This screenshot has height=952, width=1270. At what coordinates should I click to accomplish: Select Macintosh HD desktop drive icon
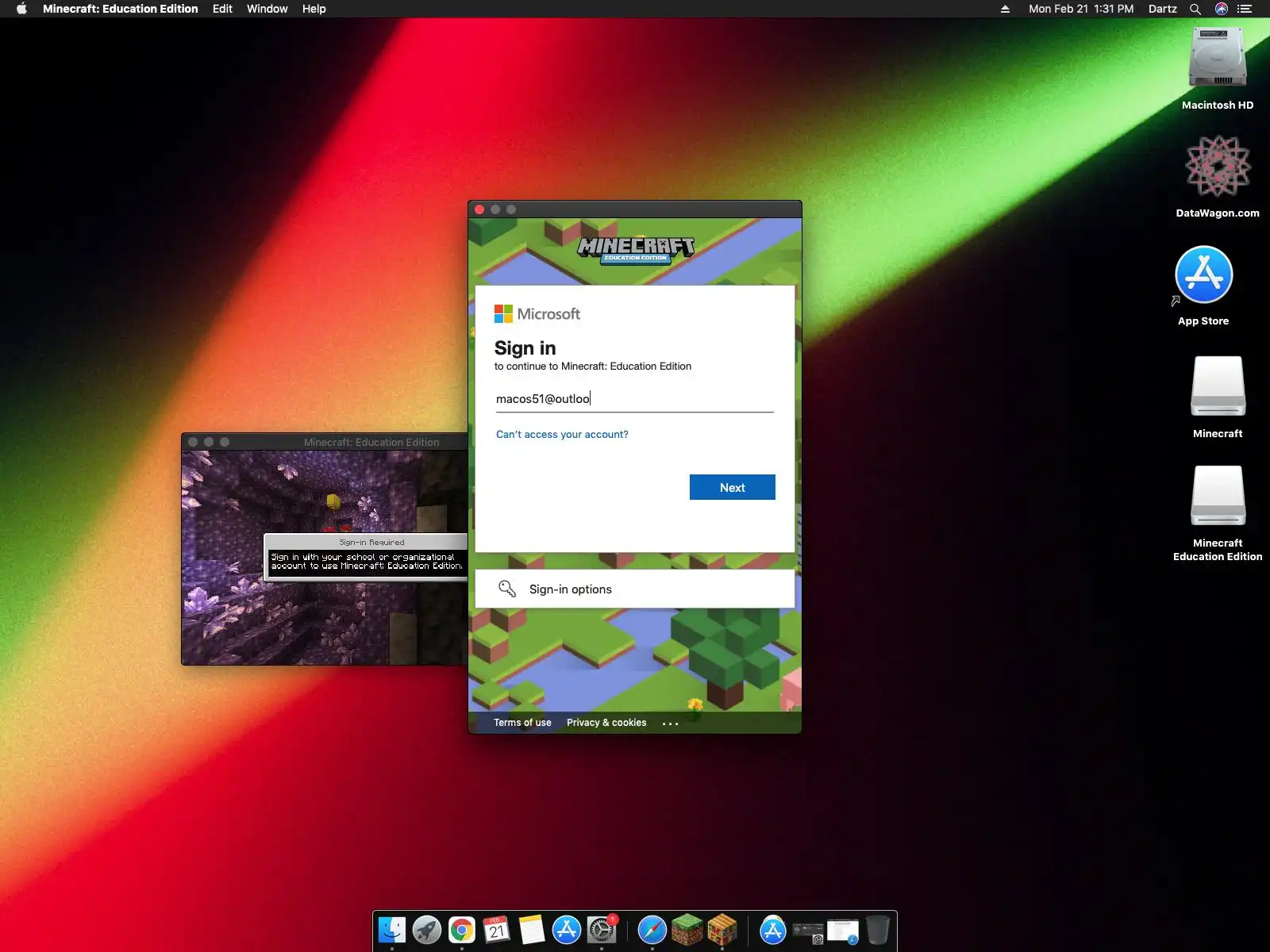[x=1218, y=58]
